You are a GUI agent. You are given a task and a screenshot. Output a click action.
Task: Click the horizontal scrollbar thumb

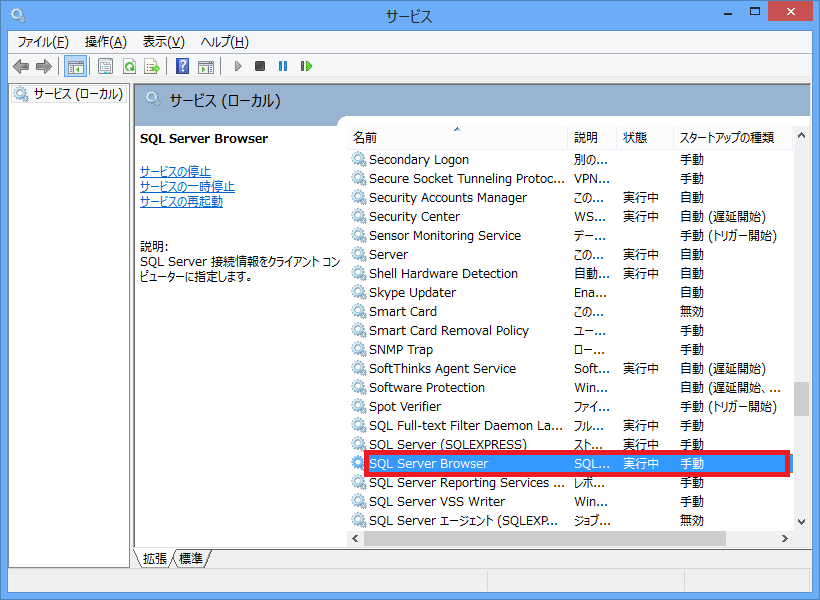click(545, 538)
